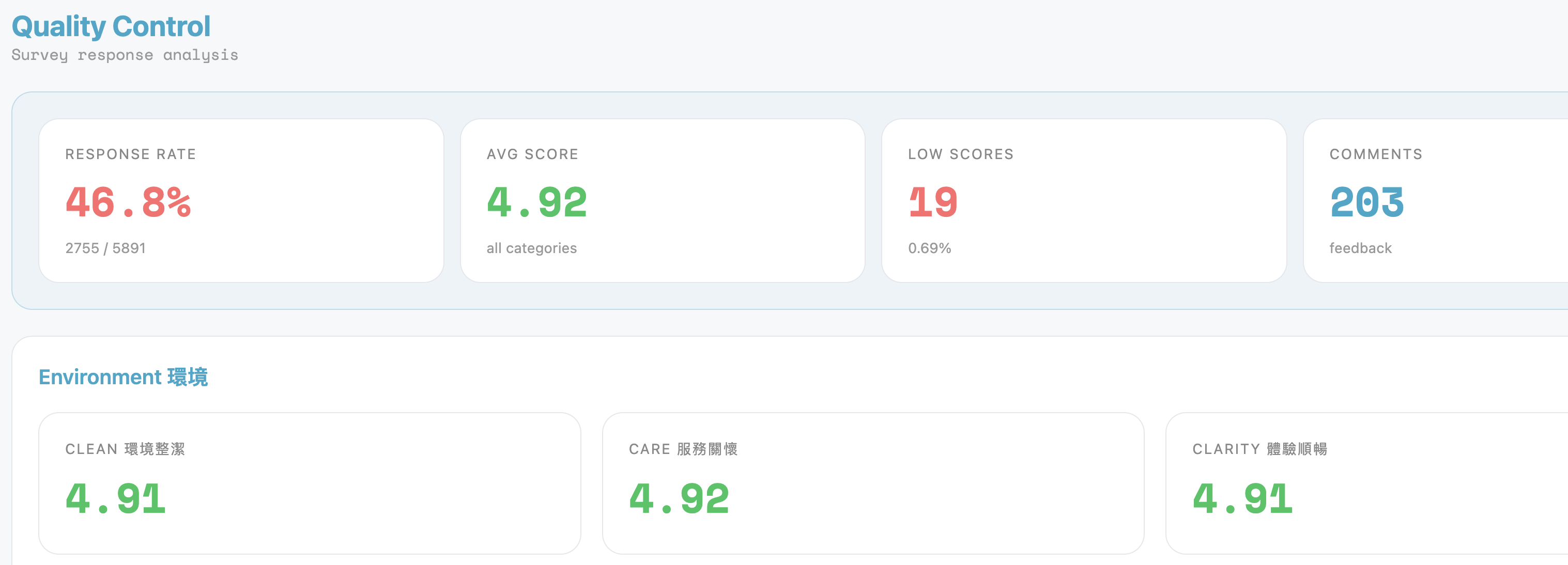The image size is (1568, 565).
Task: Click the LOW SCORES label
Action: coord(961,154)
